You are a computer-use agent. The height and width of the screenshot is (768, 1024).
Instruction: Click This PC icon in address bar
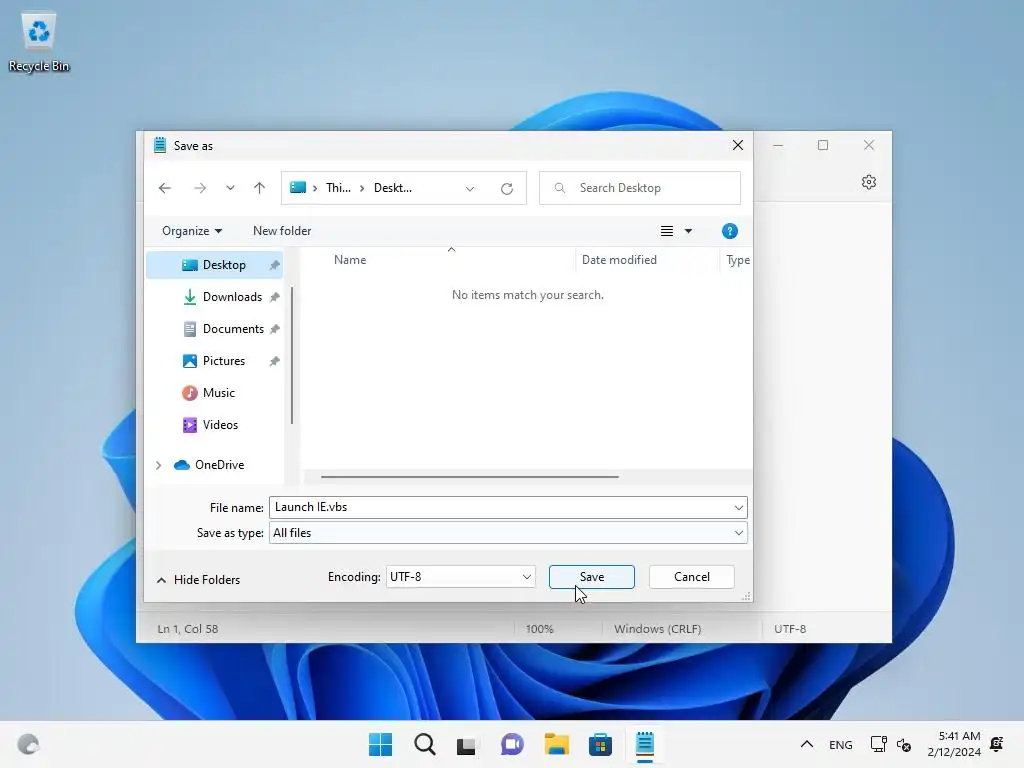tap(298, 187)
